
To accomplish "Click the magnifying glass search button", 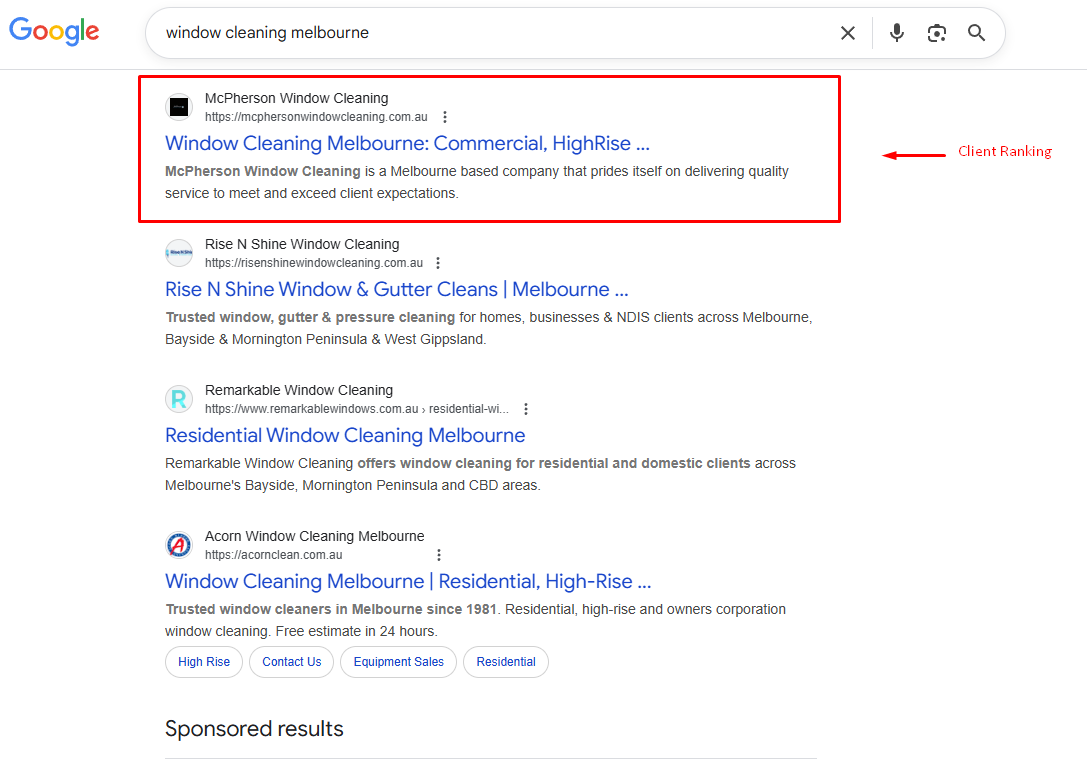I will pyautogui.click(x=976, y=33).
